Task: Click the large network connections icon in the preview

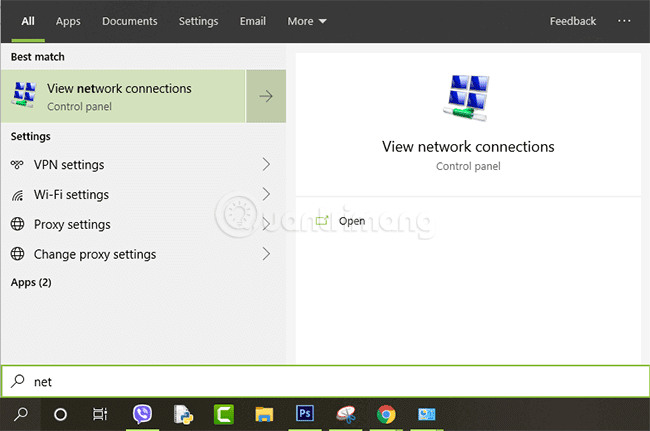Action: pos(467,97)
